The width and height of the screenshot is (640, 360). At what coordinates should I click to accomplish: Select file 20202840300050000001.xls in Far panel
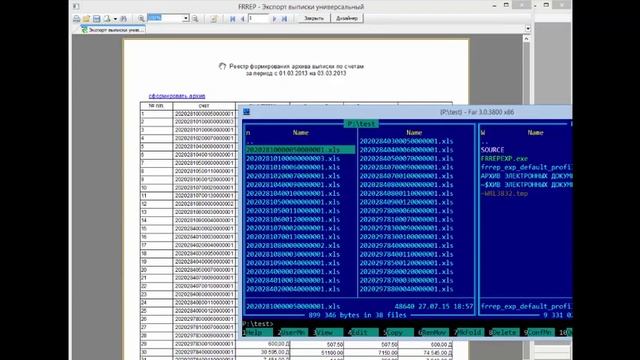click(407, 141)
